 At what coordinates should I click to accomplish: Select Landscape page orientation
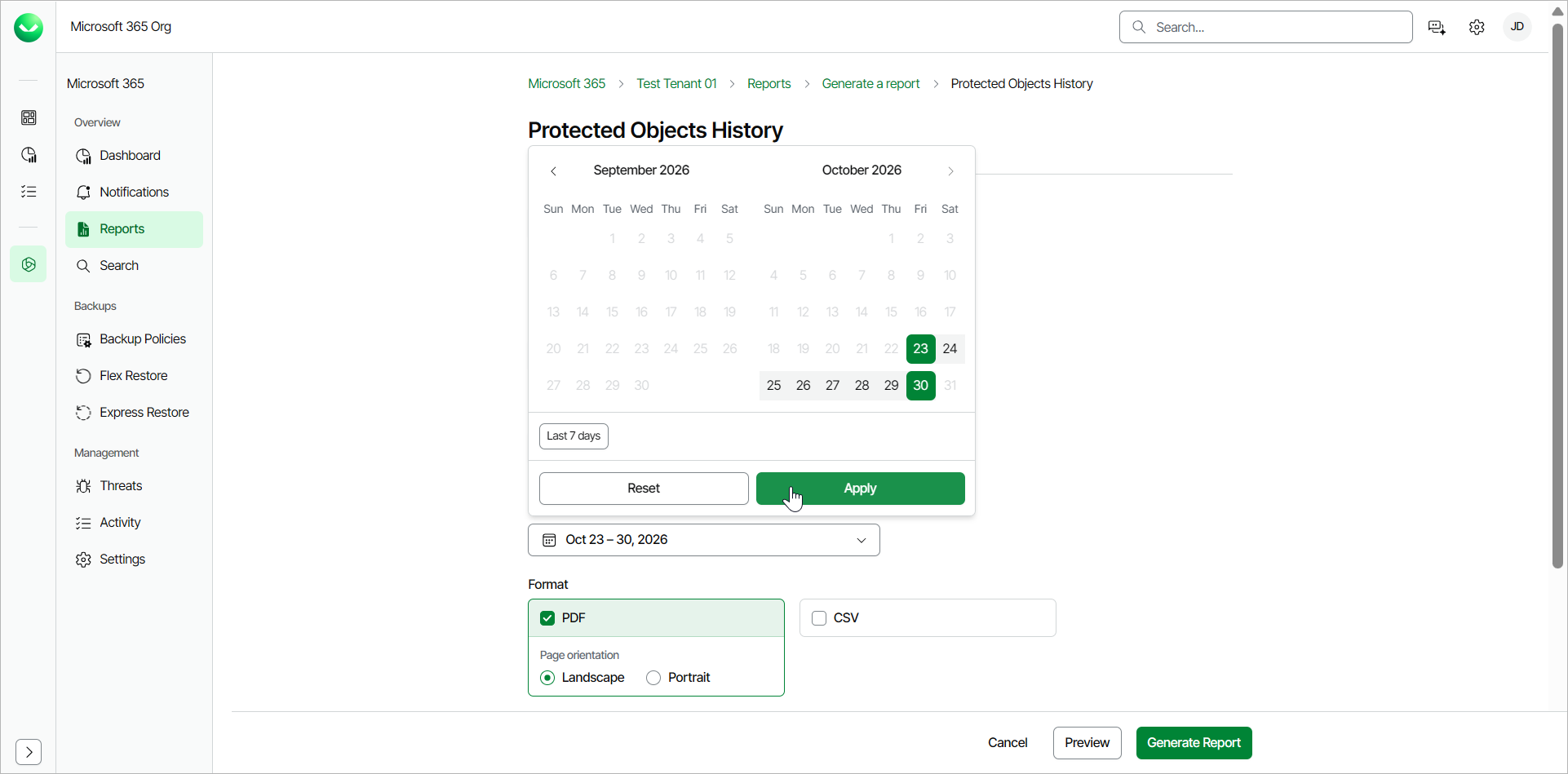547,678
